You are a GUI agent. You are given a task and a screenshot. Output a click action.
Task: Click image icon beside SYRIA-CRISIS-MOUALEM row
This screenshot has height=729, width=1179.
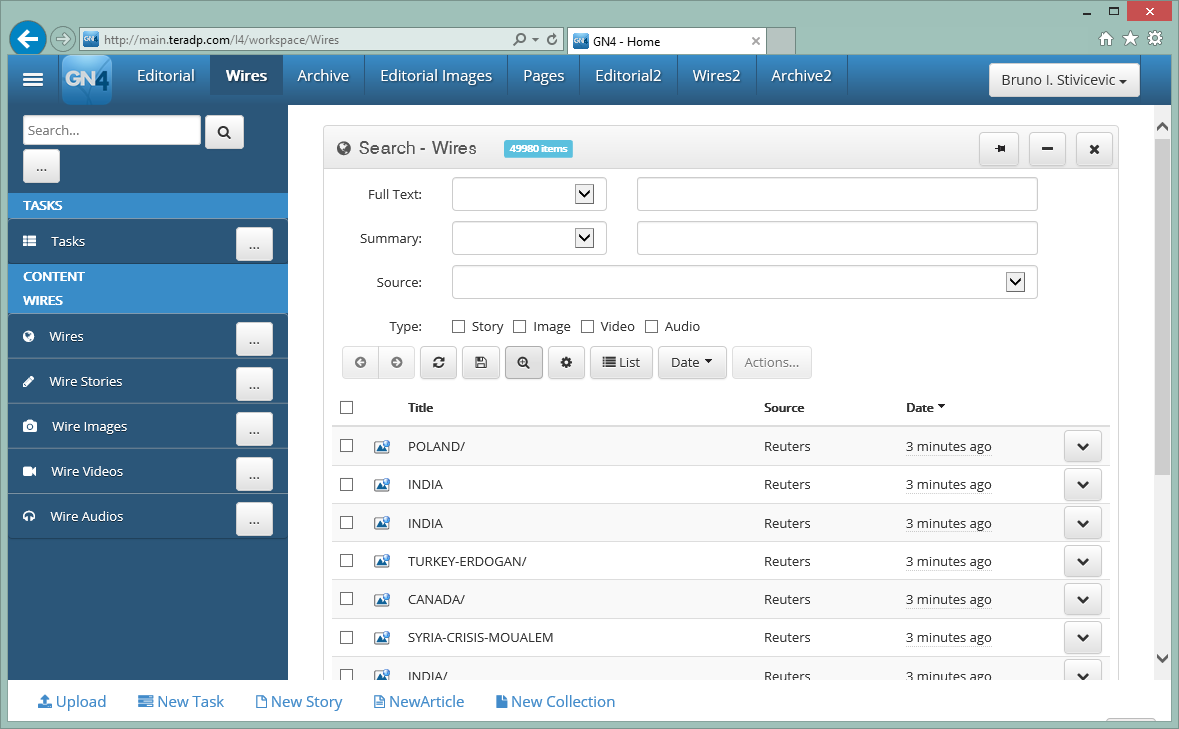(382, 637)
